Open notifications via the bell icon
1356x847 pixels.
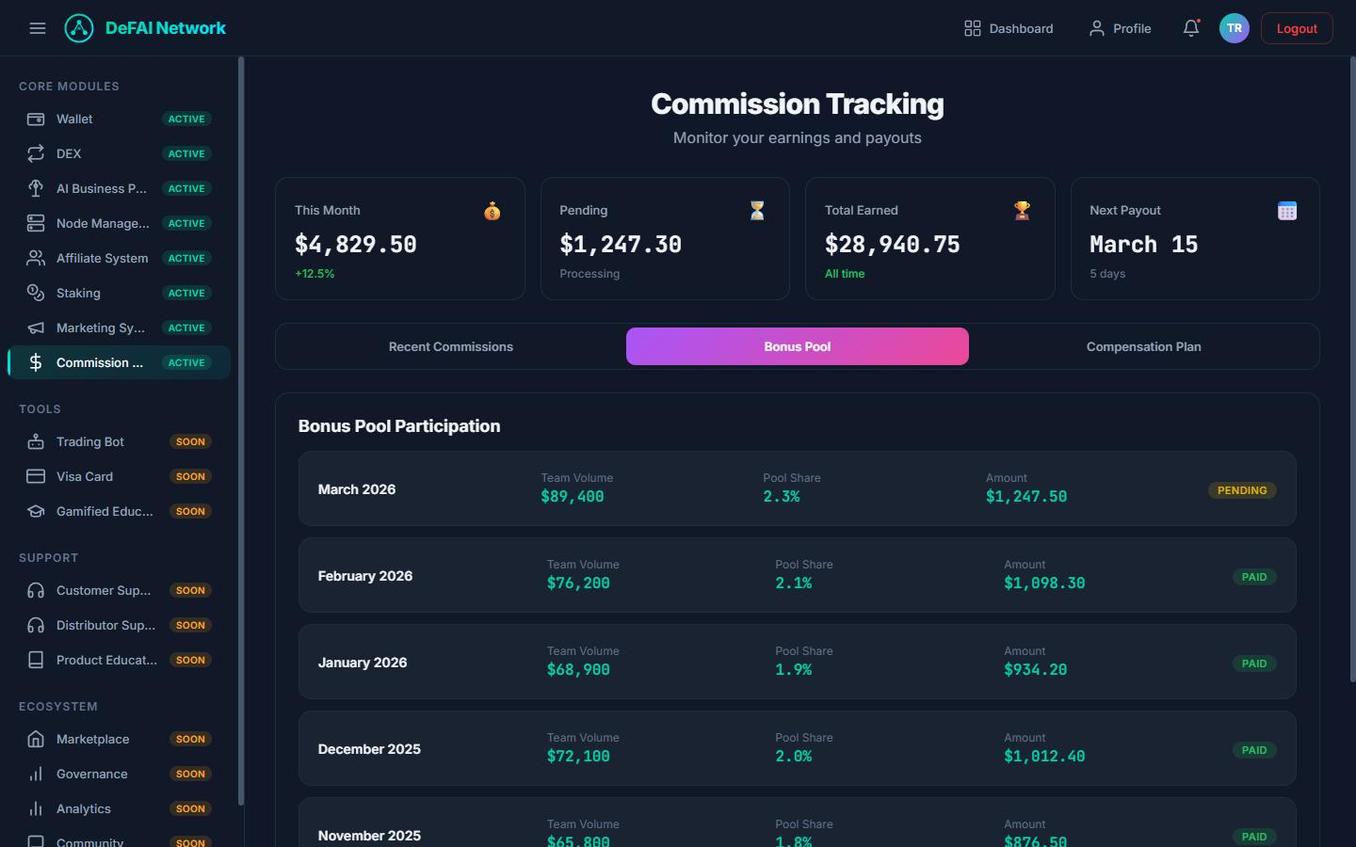pyautogui.click(x=1190, y=28)
